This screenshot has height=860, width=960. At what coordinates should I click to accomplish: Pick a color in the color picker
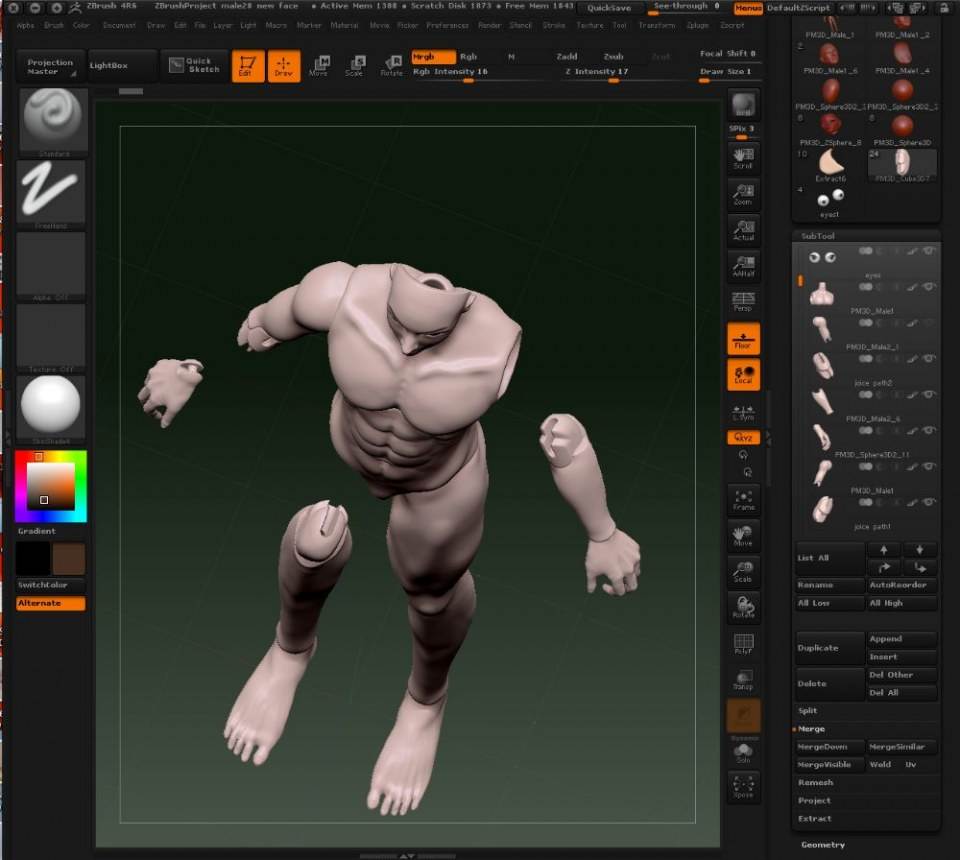coord(51,487)
